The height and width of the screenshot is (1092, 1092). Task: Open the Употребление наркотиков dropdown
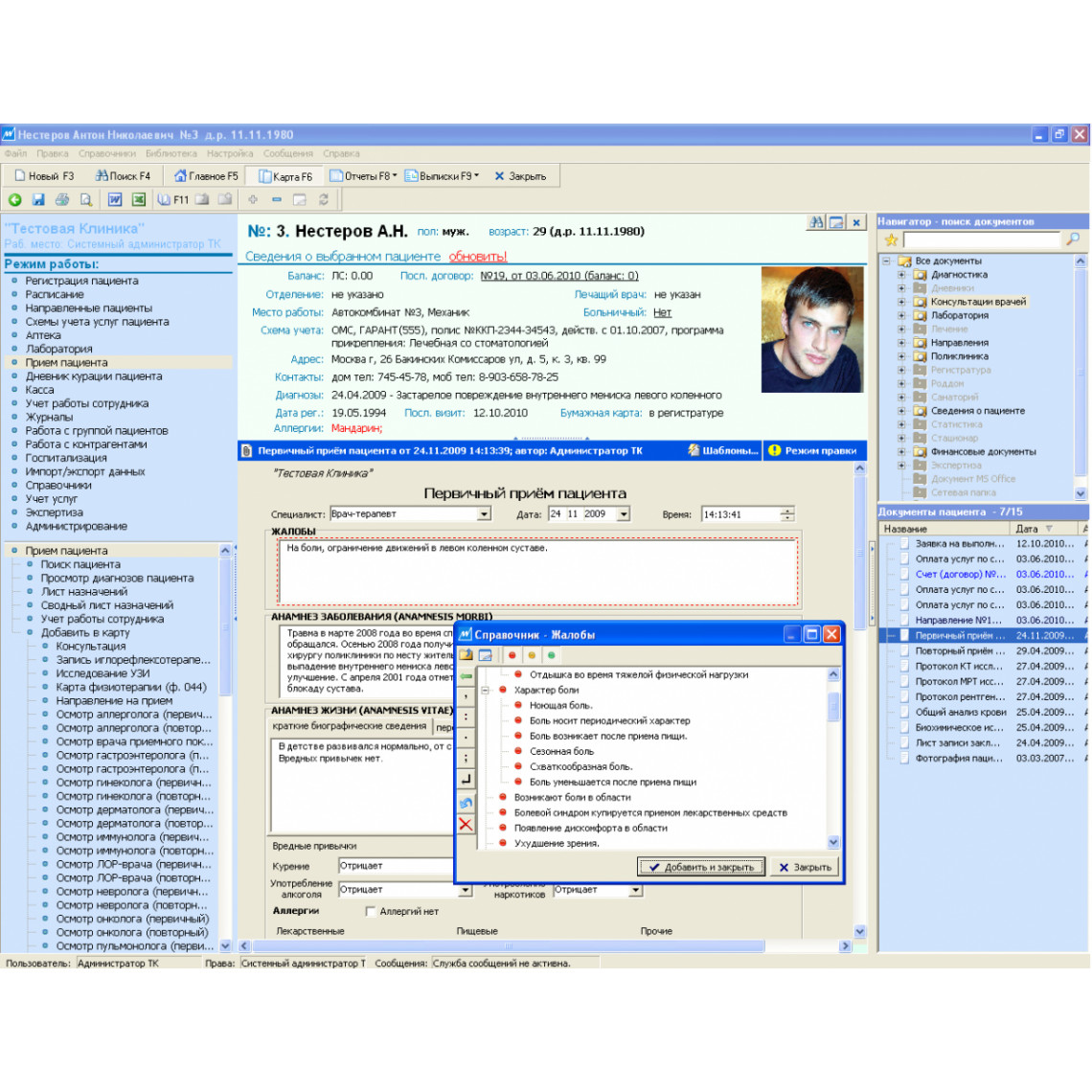coord(635,890)
